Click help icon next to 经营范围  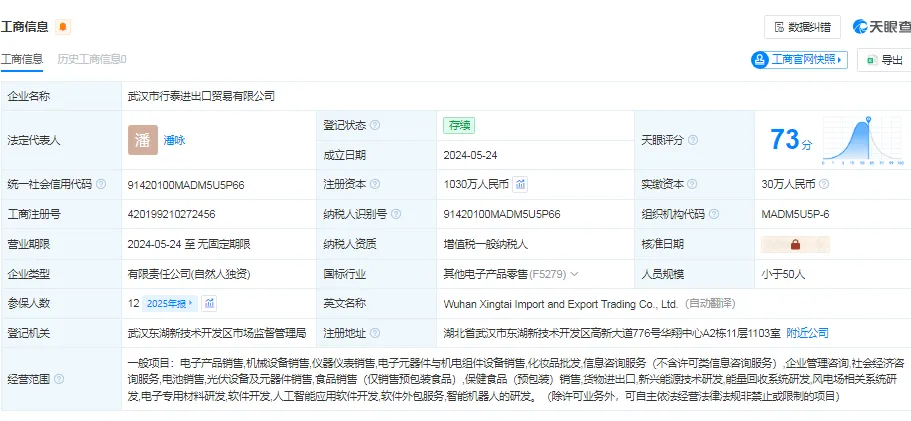59,380
